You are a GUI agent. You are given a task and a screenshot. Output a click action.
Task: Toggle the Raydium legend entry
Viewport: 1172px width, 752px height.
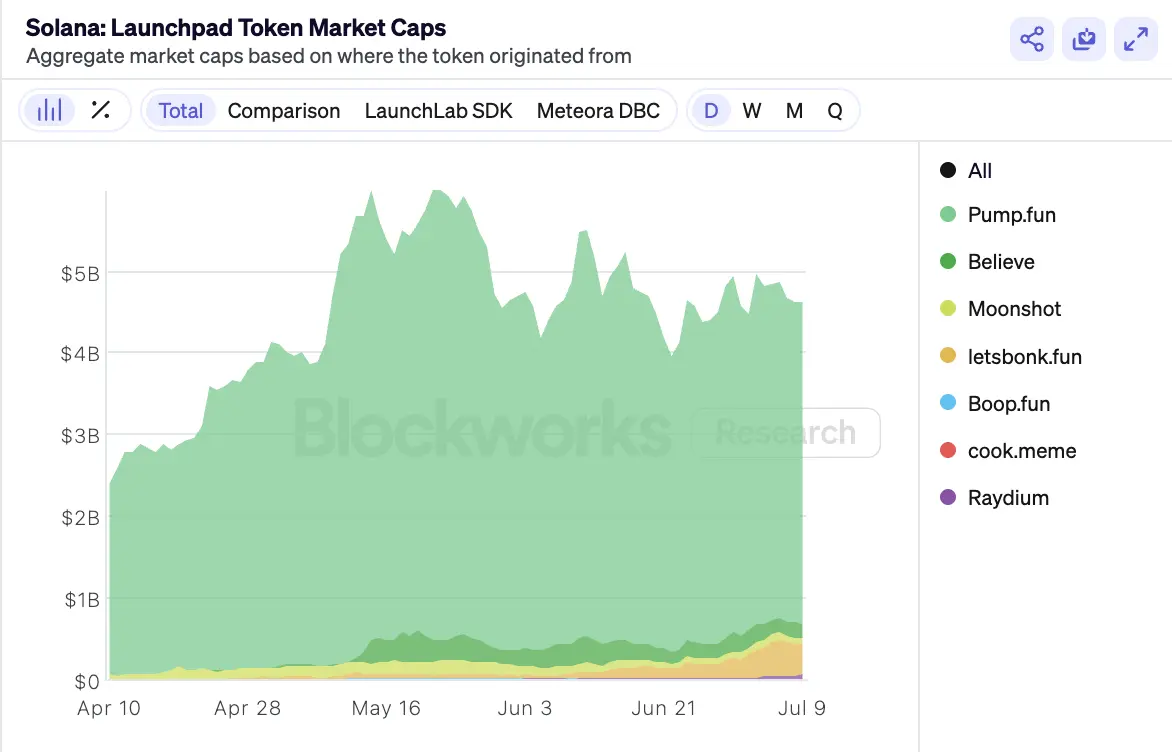tap(1007, 498)
